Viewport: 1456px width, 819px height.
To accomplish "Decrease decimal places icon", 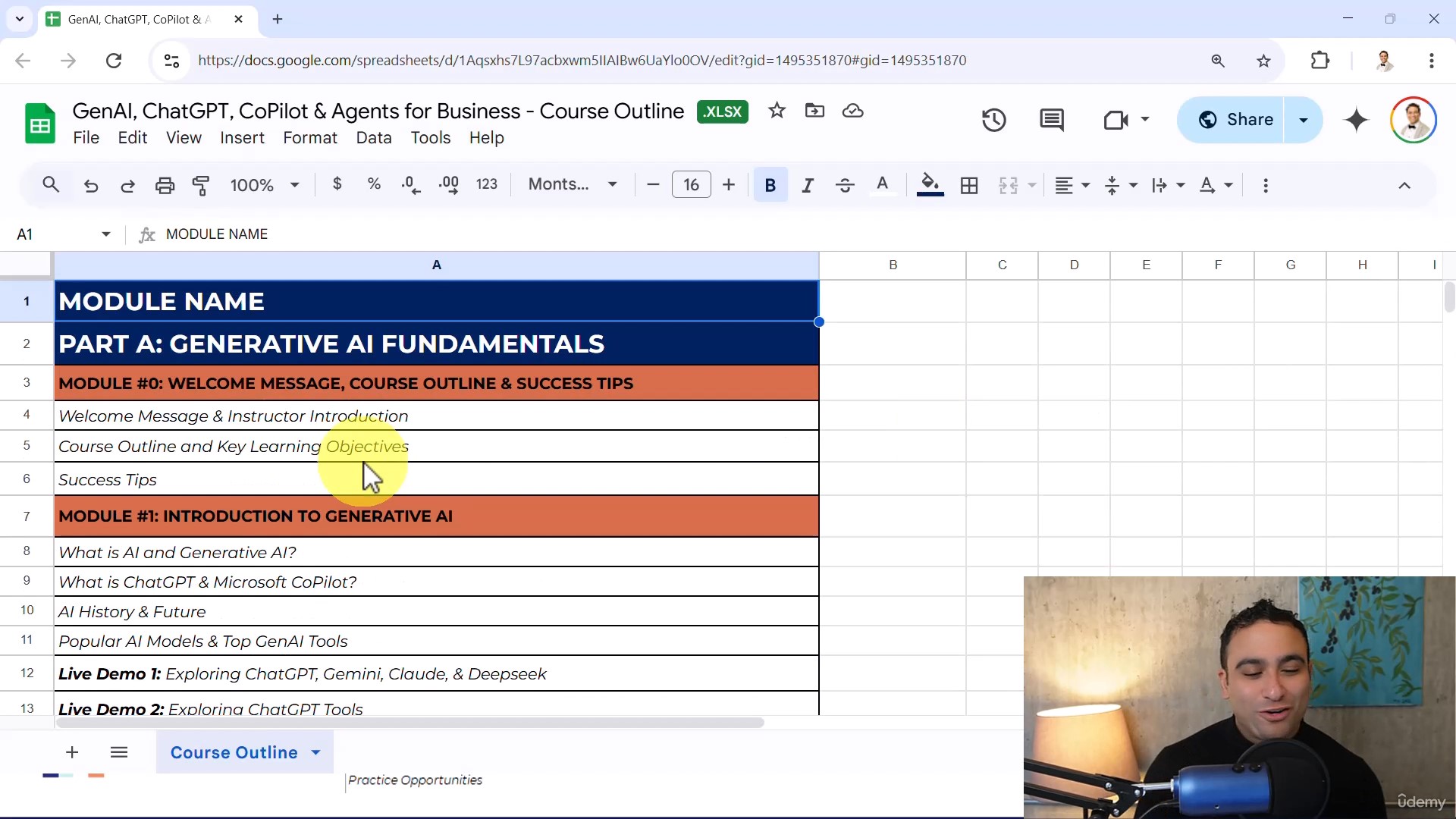I will click(411, 185).
